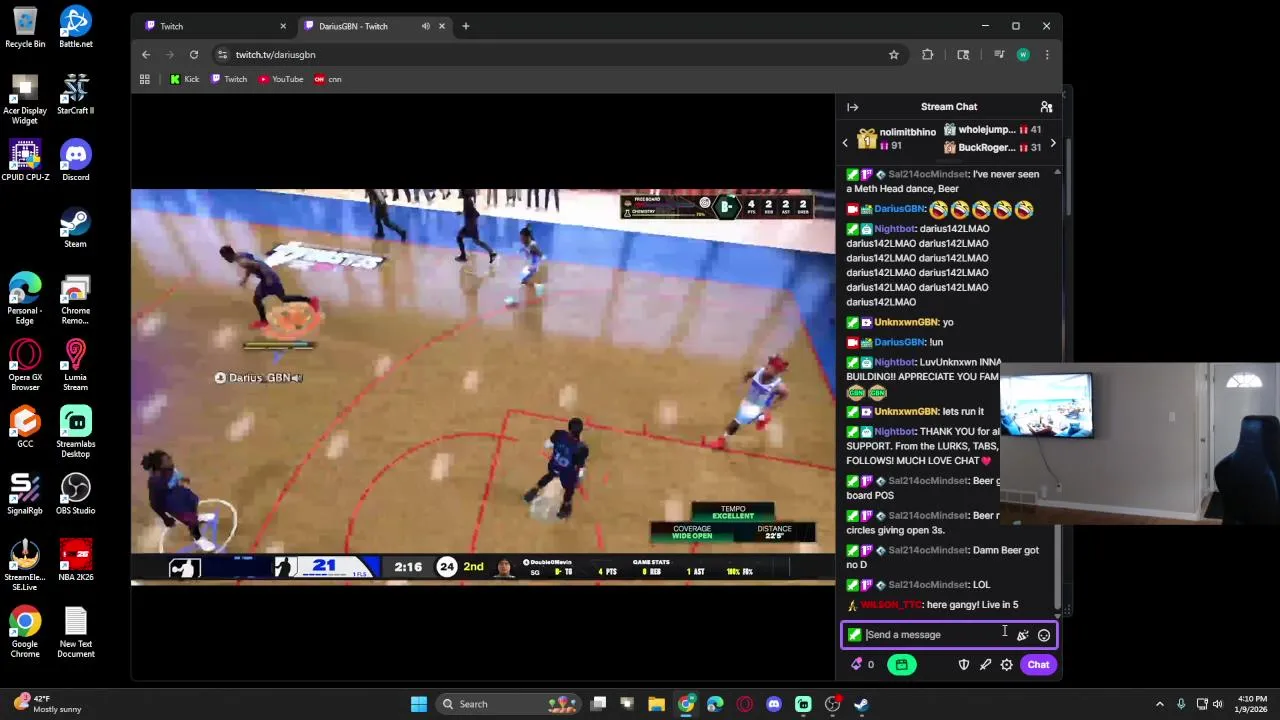1280x720 pixels.
Task: Click UnknxwnGBN username on 'yo' message
Action: [906, 322]
